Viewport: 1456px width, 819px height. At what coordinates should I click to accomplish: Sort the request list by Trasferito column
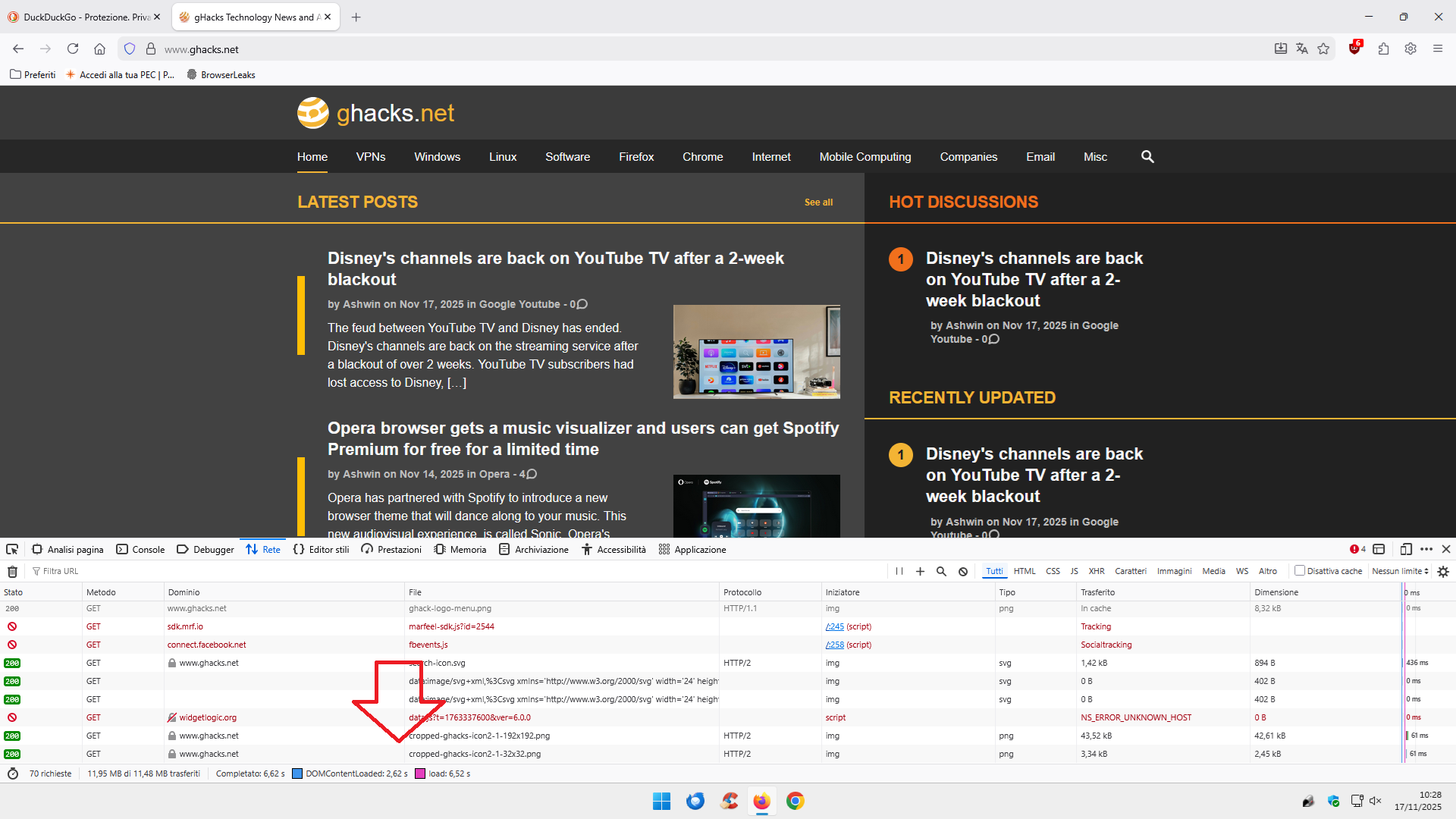tap(1163, 592)
